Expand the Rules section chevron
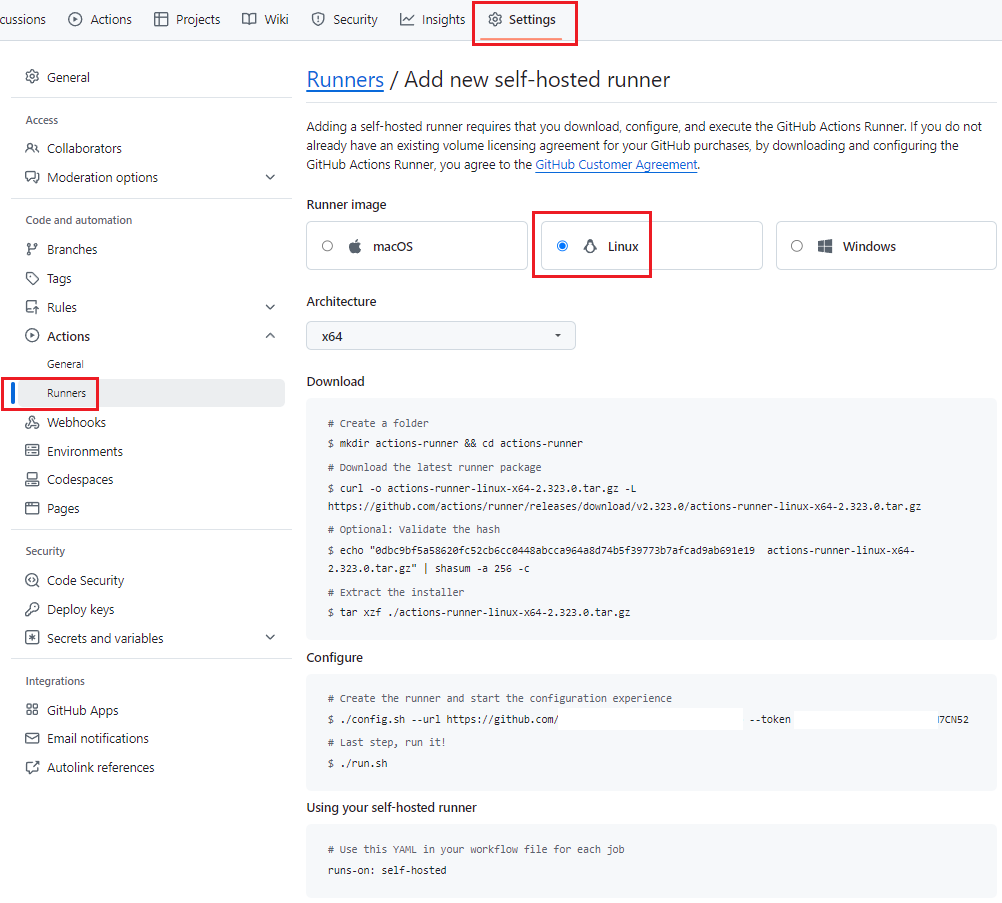The height and width of the screenshot is (903, 1002). click(270, 307)
